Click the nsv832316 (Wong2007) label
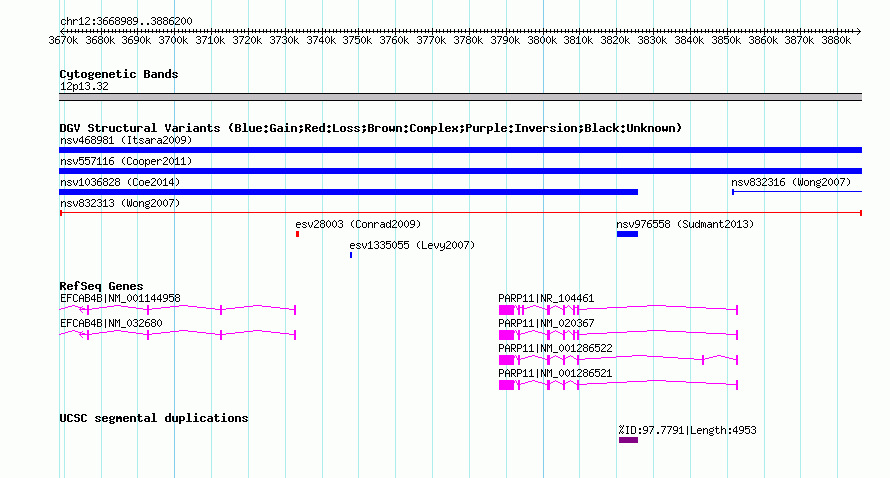 click(791, 182)
